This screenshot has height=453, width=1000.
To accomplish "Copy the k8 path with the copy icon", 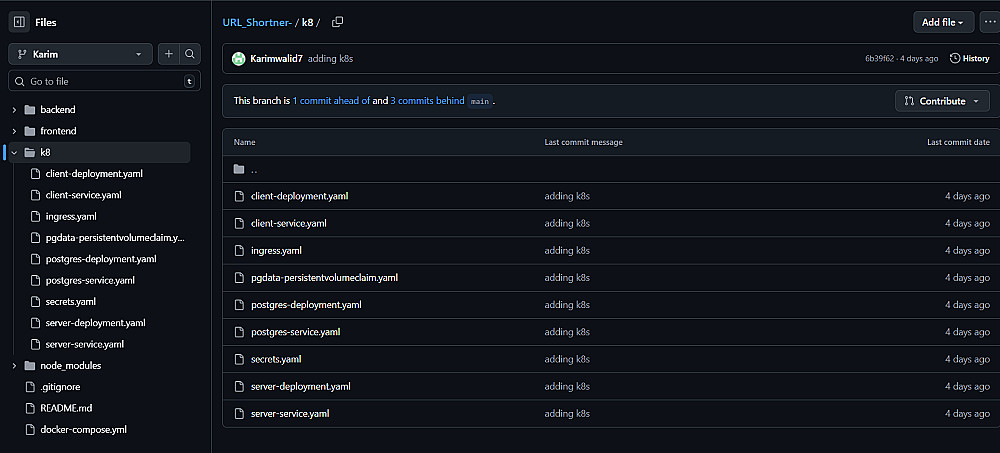I will click(337, 22).
